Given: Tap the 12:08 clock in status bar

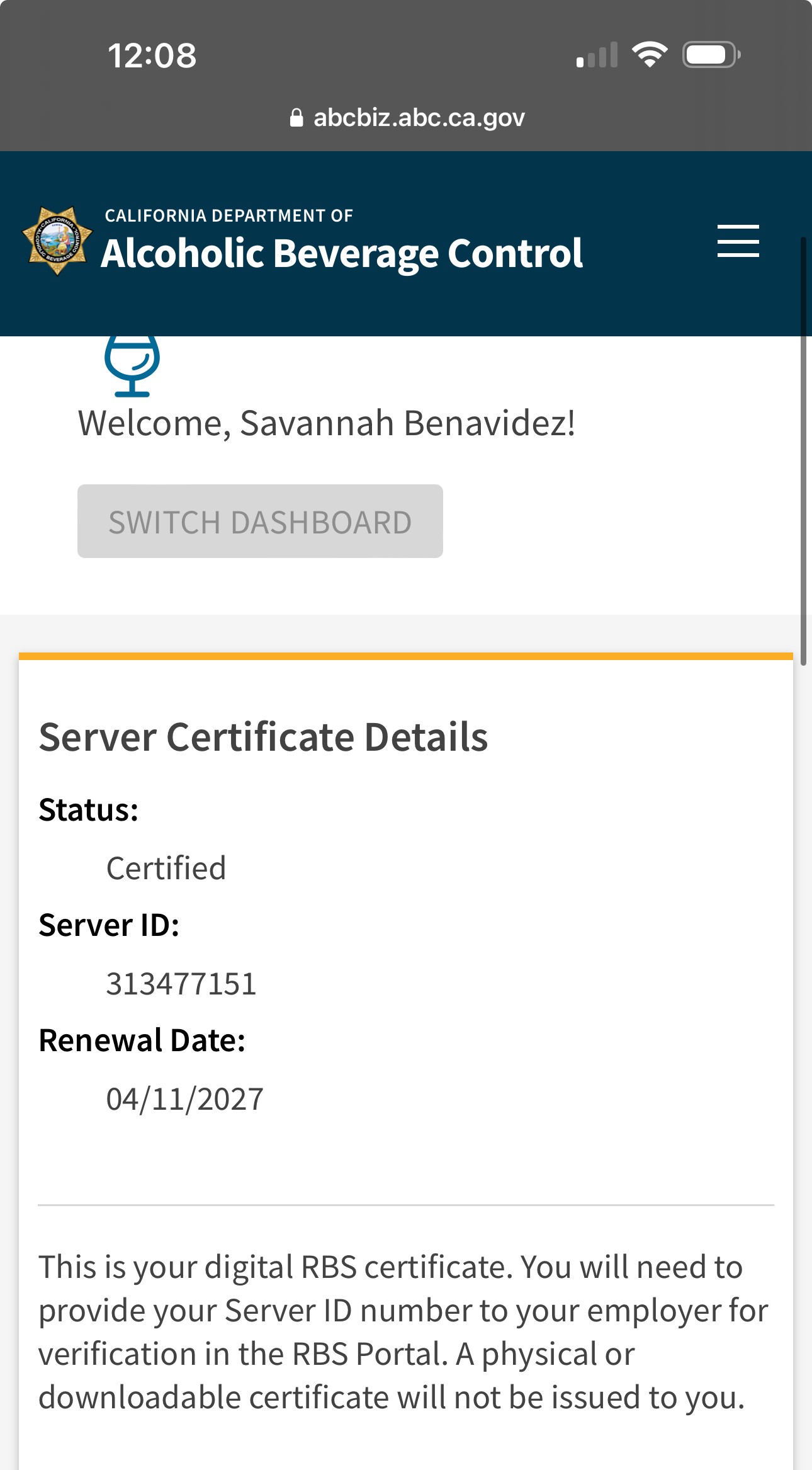Looking at the screenshot, I should point(152,55).
